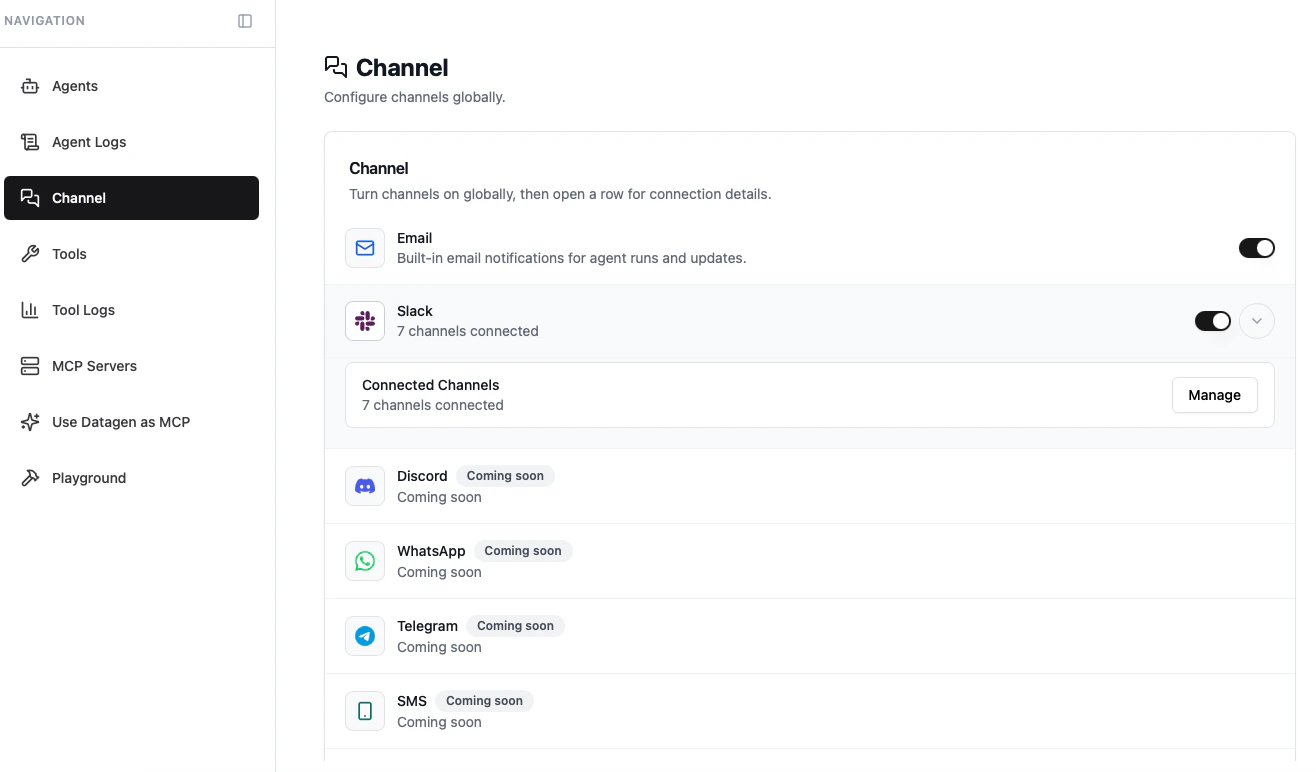Click "Turn channels on globally" instruction text

coord(560,194)
